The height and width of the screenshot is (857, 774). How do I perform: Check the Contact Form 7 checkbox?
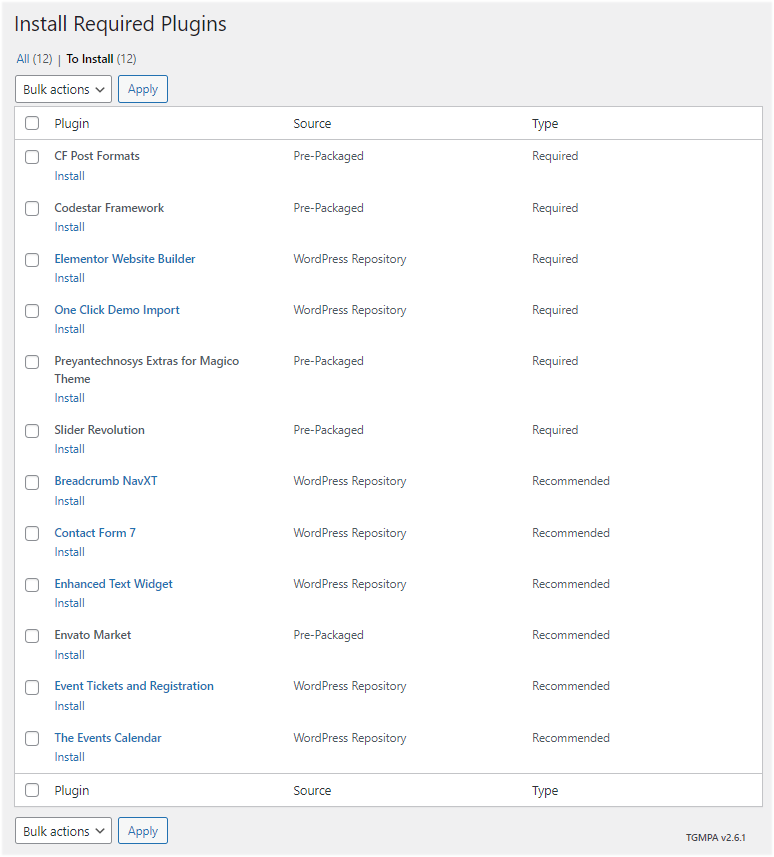(x=32, y=533)
